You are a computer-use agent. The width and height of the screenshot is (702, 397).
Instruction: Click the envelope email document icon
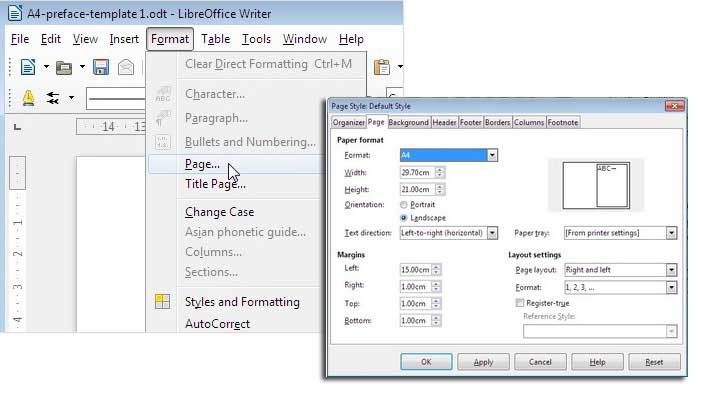[126, 67]
